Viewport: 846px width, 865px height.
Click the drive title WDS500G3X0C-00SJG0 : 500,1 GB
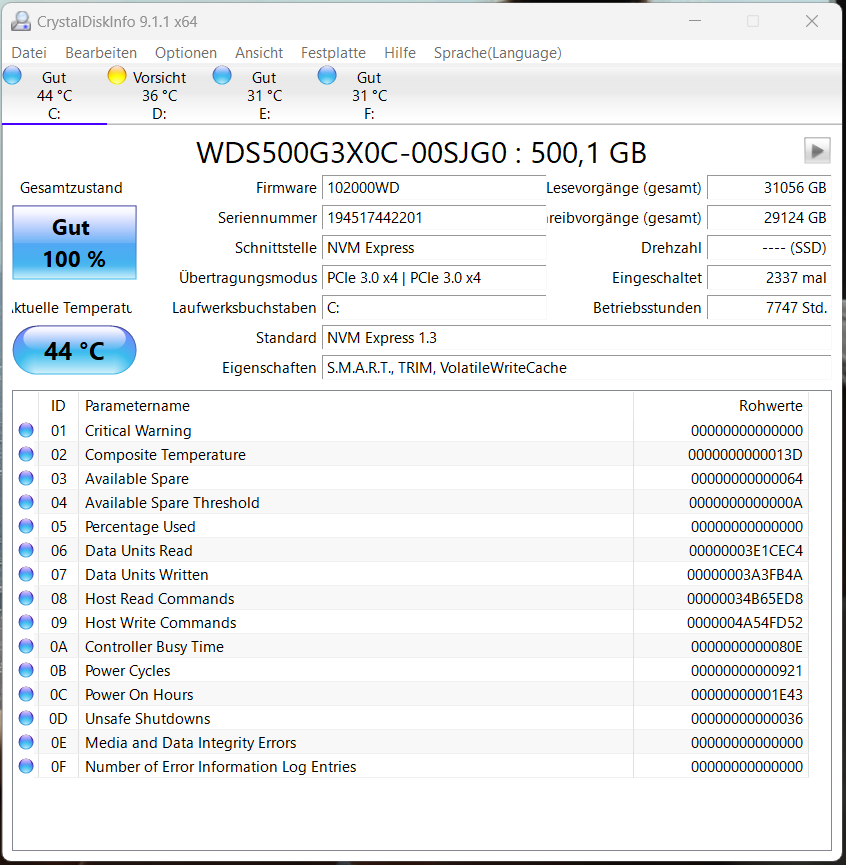421,153
